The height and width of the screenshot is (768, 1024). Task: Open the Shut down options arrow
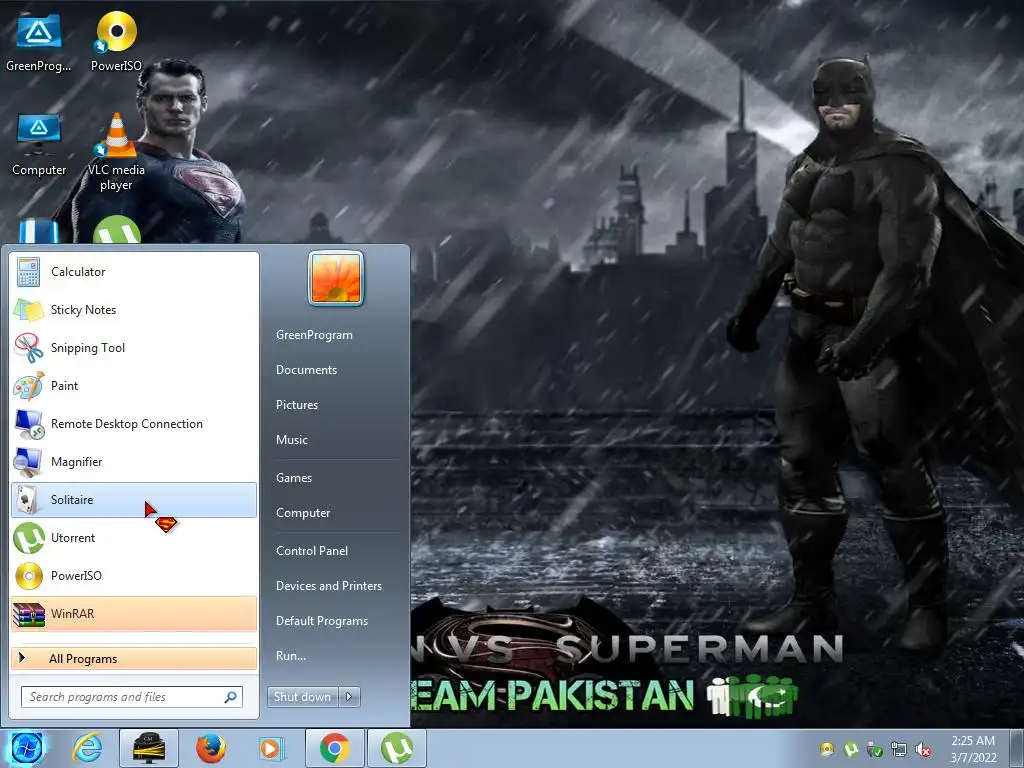tap(349, 697)
